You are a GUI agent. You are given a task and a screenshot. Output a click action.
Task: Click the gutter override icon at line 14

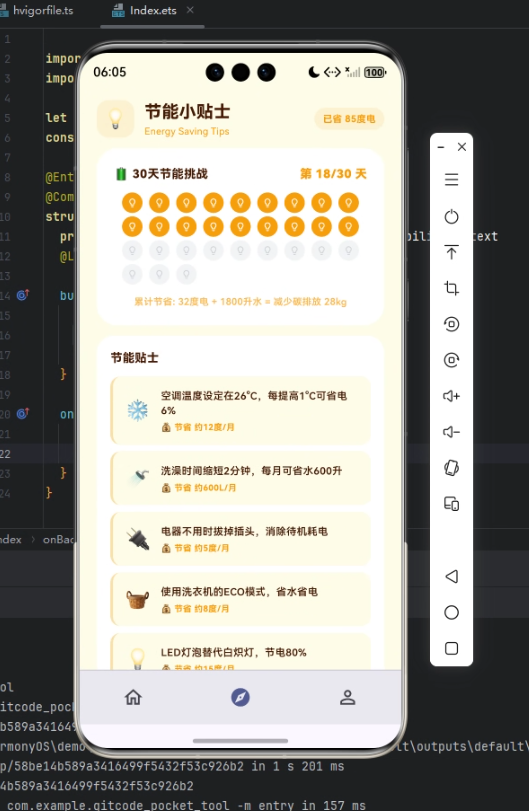tap(23, 295)
